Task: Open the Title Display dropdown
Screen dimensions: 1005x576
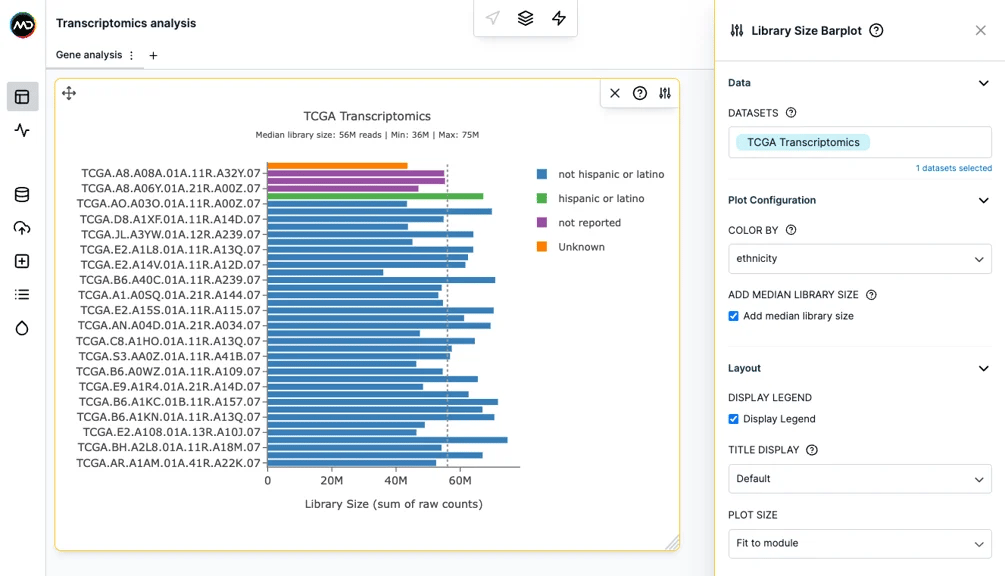Action: [860, 479]
